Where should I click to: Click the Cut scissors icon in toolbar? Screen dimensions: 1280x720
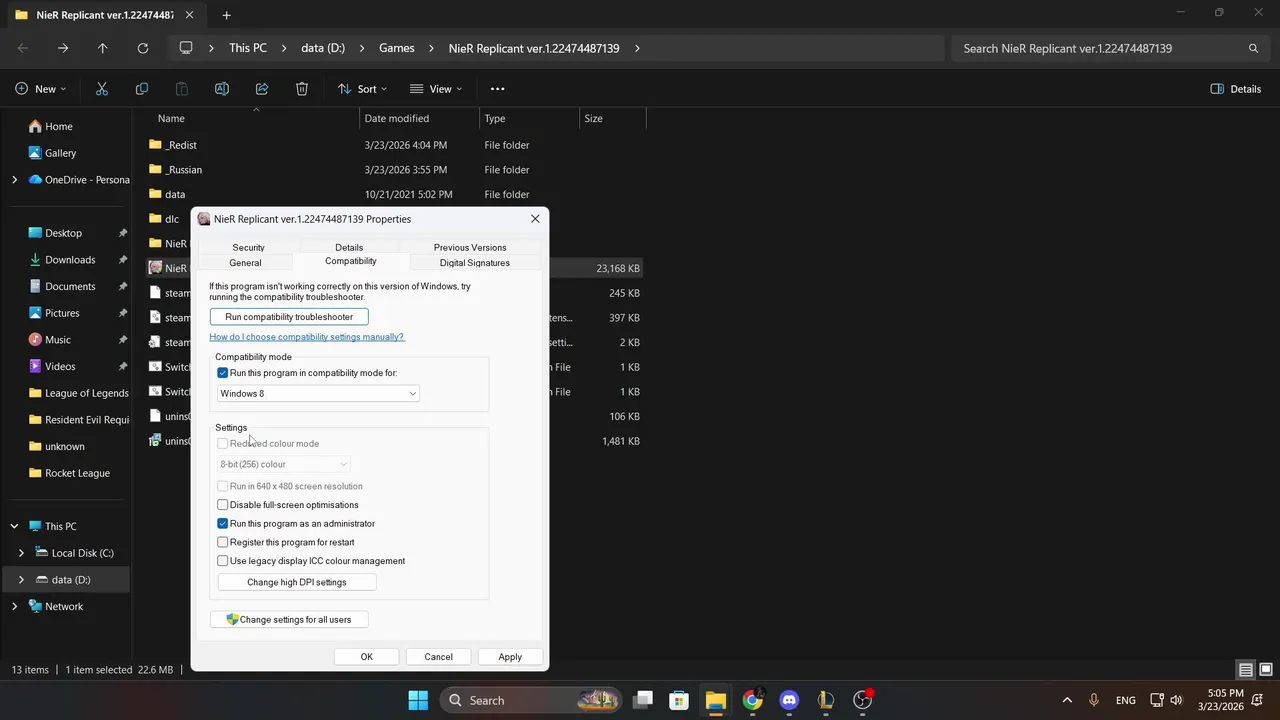(x=102, y=89)
